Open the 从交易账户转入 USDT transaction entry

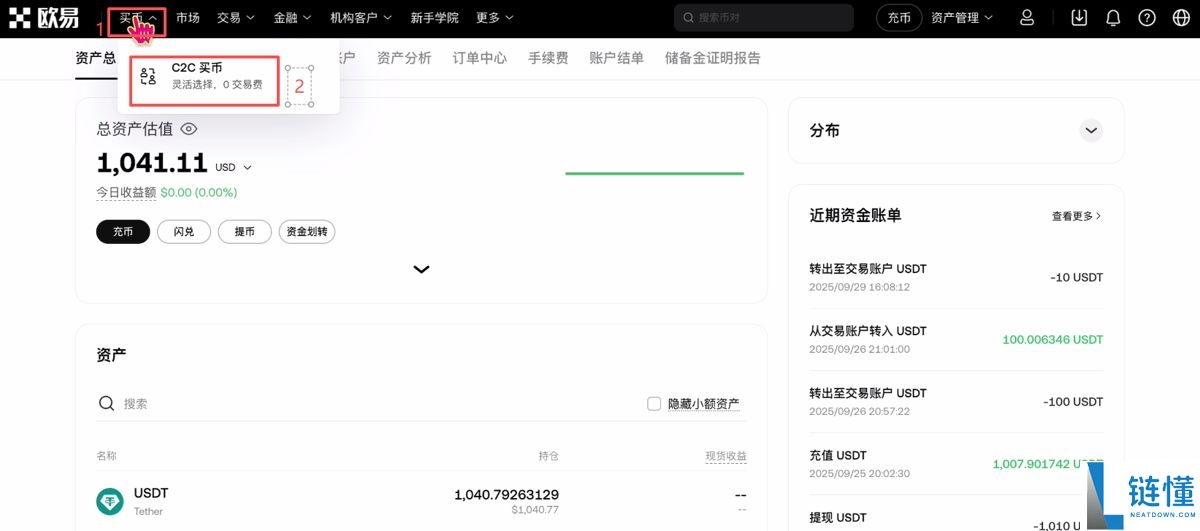coord(956,339)
